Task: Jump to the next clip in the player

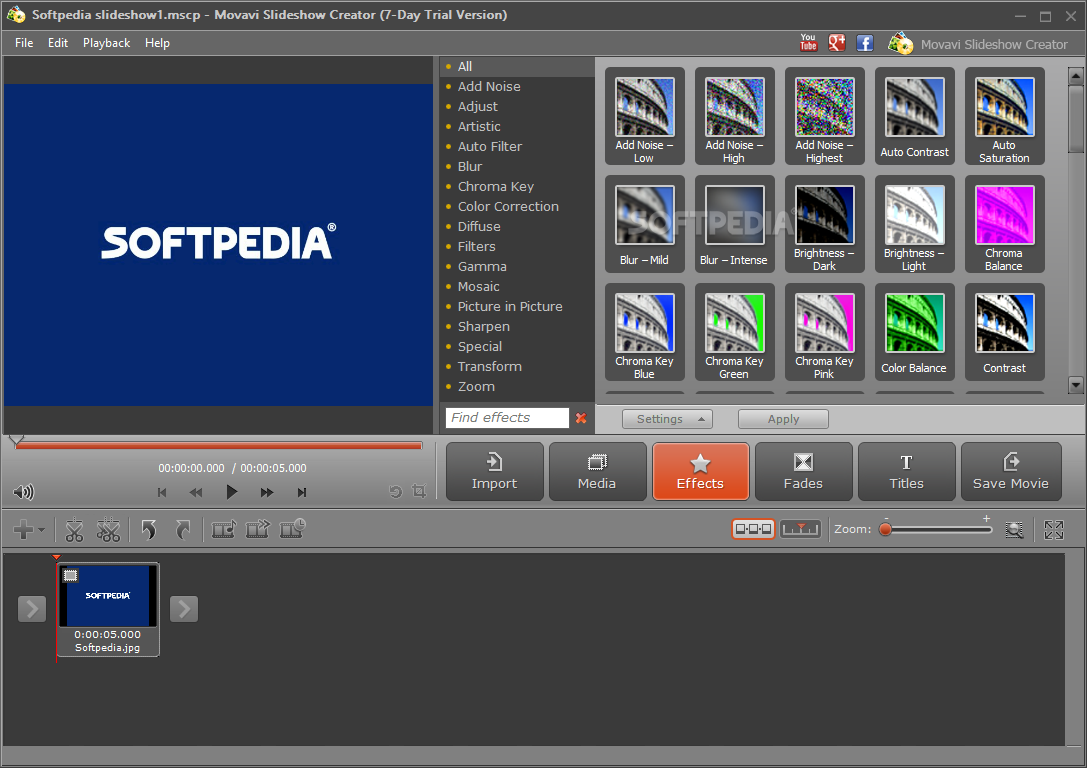Action: (302, 492)
